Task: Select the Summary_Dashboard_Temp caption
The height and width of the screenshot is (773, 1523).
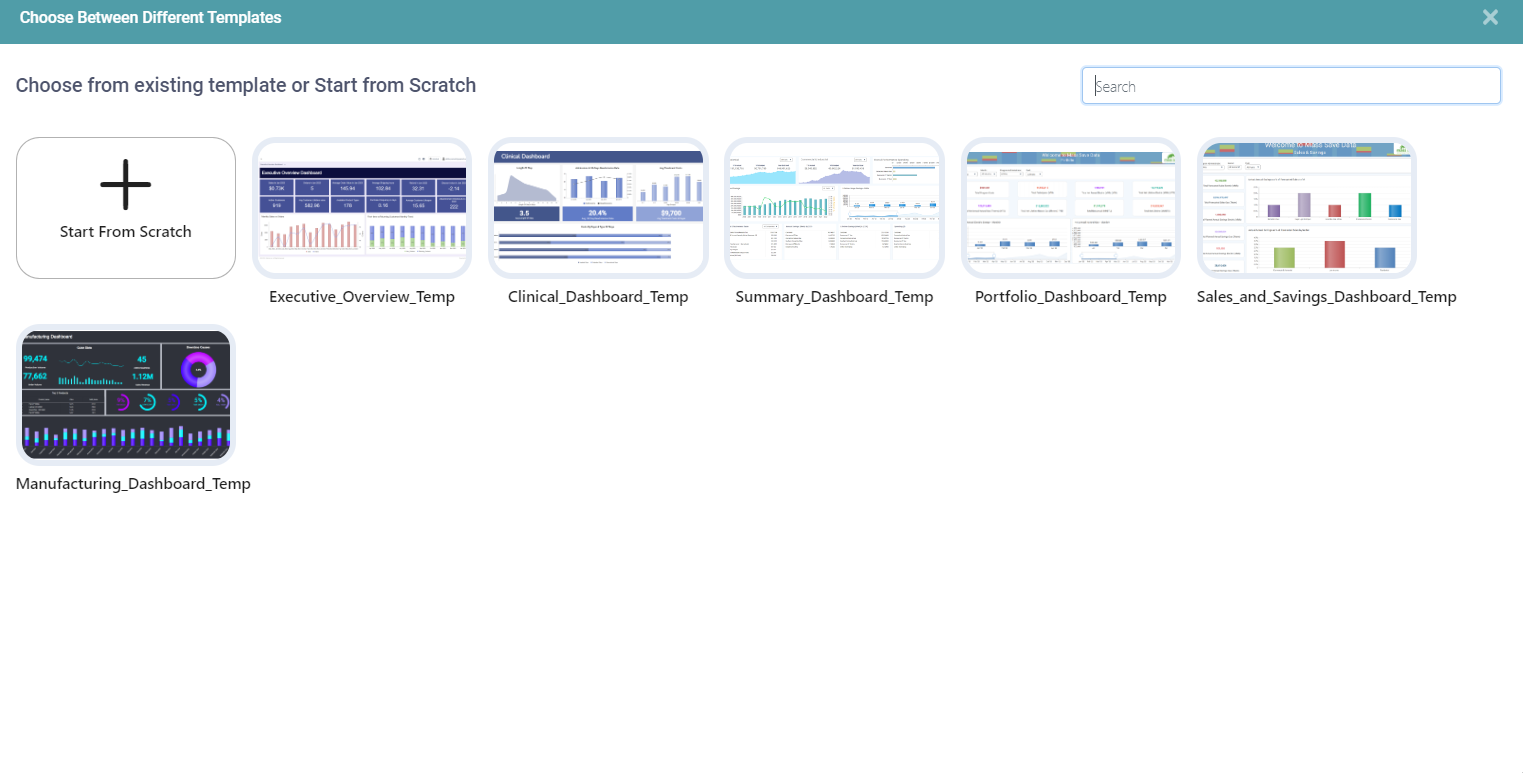Action: coord(834,297)
